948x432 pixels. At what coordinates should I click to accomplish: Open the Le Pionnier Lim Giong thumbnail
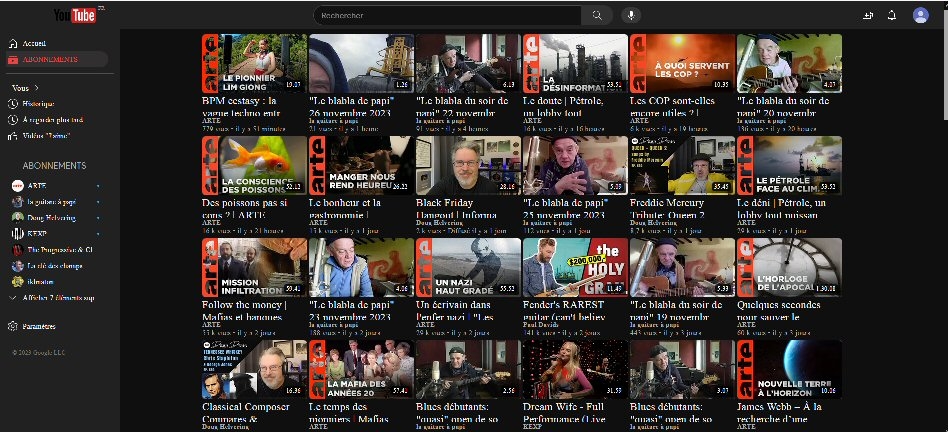(x=254, y=63)
